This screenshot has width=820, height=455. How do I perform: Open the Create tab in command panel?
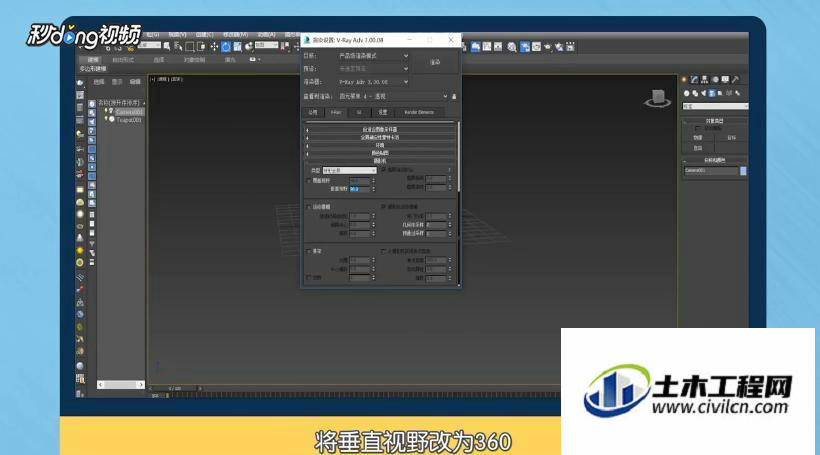point(684,79)
